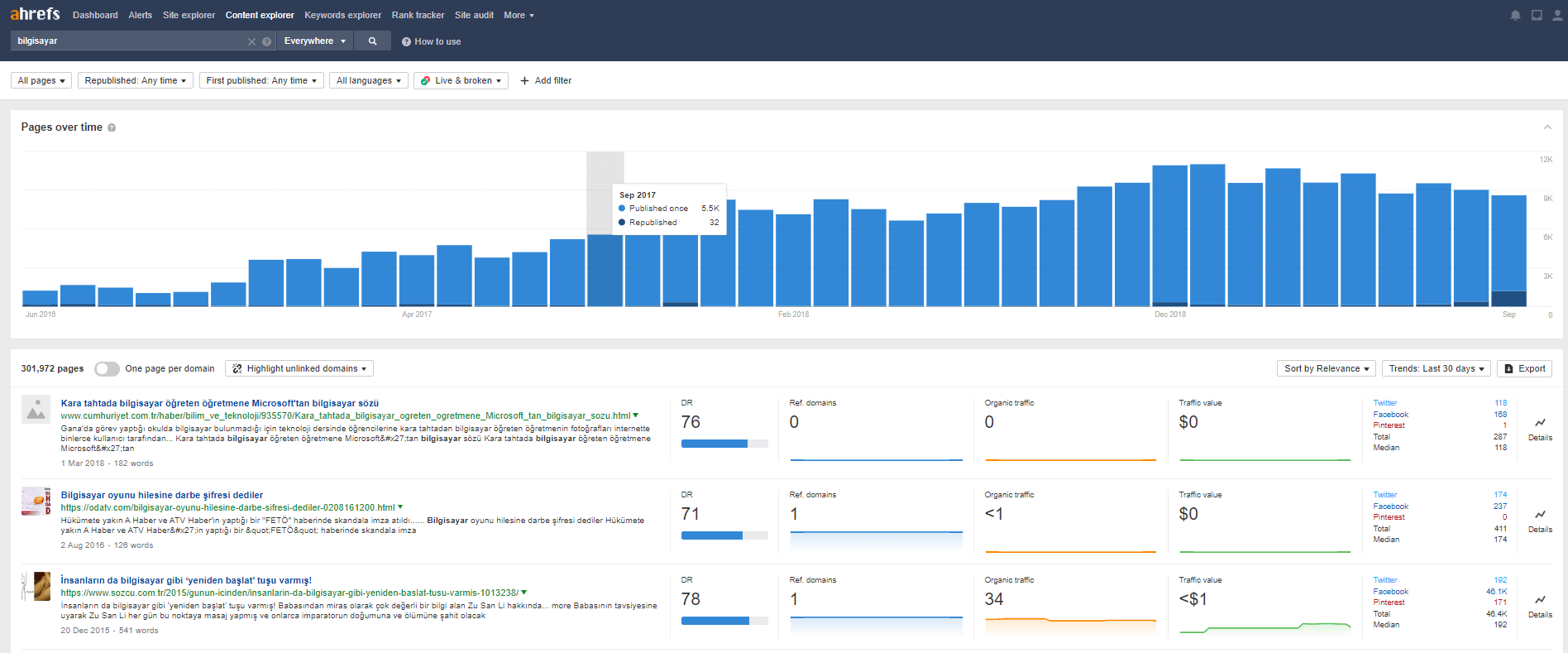
Task: Open the Live & broken dropdown
Action: (461, 80)
